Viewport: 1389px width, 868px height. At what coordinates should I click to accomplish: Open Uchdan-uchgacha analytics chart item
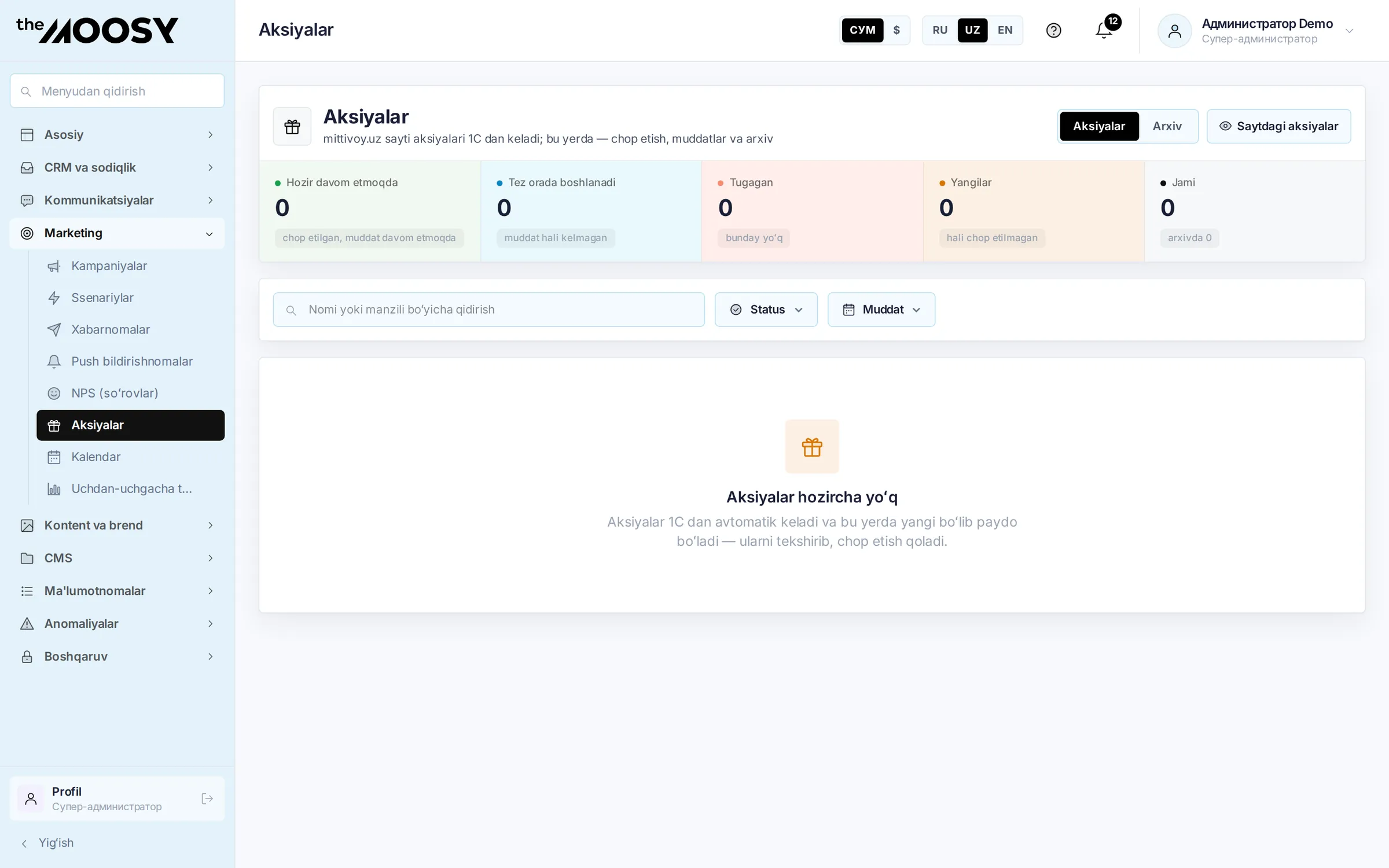[x=130, y=488]
